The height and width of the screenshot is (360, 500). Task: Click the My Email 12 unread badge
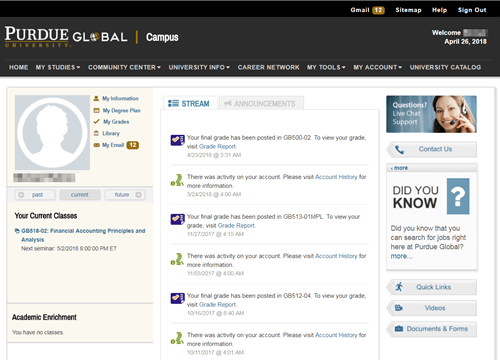[133, 145]
